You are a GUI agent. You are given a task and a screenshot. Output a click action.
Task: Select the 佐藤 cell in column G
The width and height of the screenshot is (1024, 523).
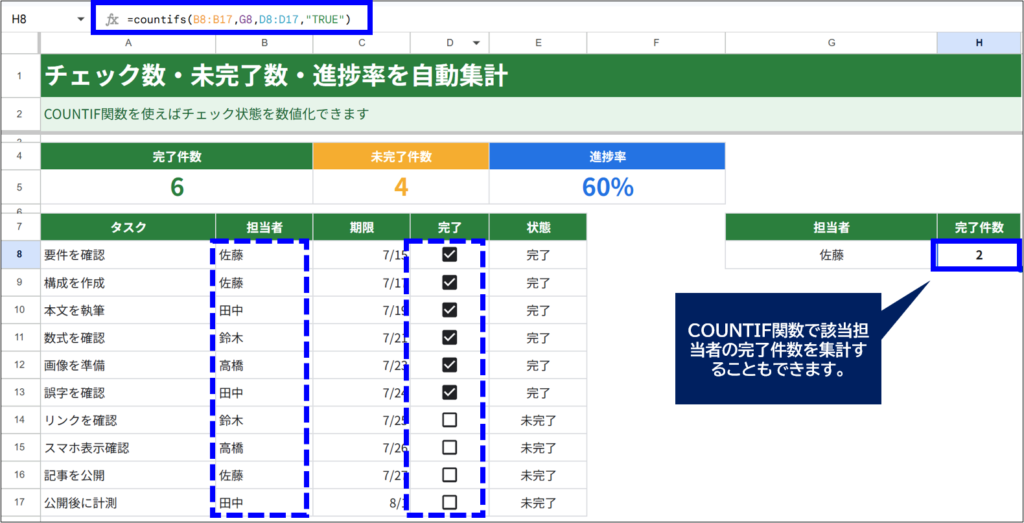[831, 255]
